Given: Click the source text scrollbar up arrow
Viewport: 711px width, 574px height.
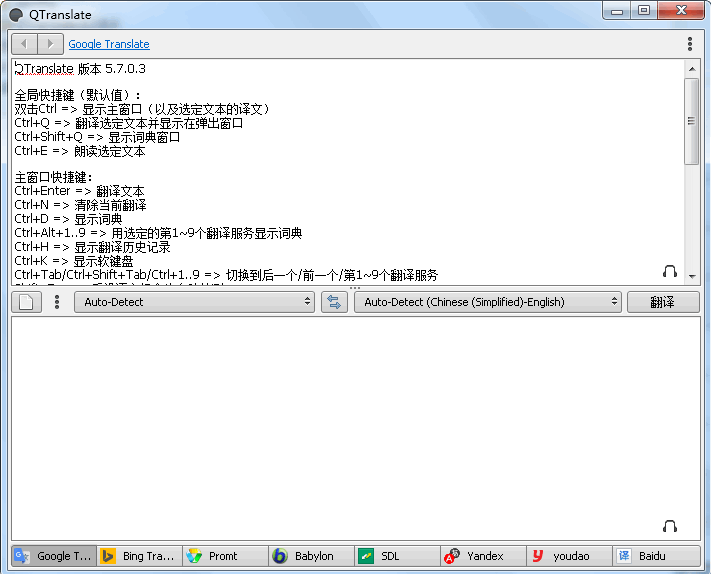Looking at the screenshot, I should point(692,69).
